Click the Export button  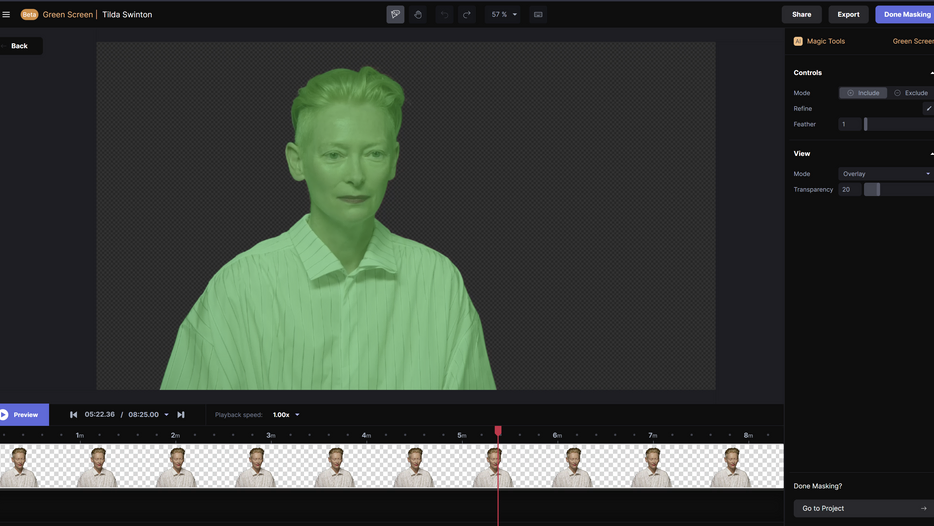pos(848,14)
